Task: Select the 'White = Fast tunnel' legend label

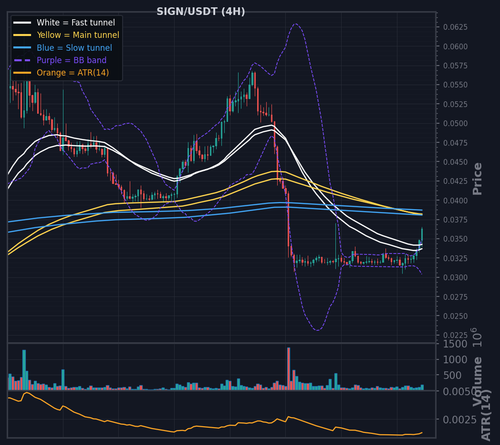Action: click(x=76, y=22)
